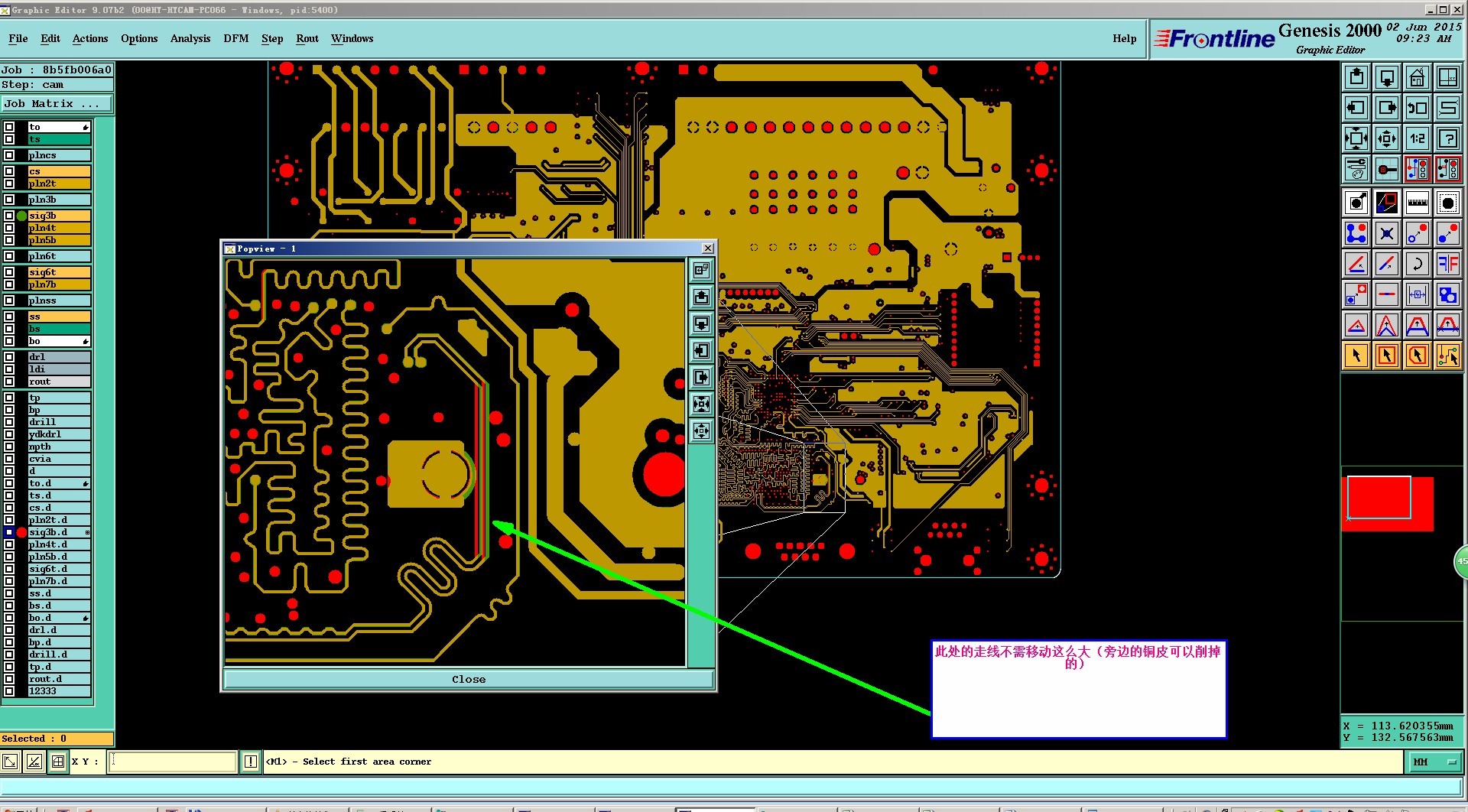Select the 1:2 zoom scale icon
This screenshot has width=1468, height=812.
click(x=1417, y=138)
